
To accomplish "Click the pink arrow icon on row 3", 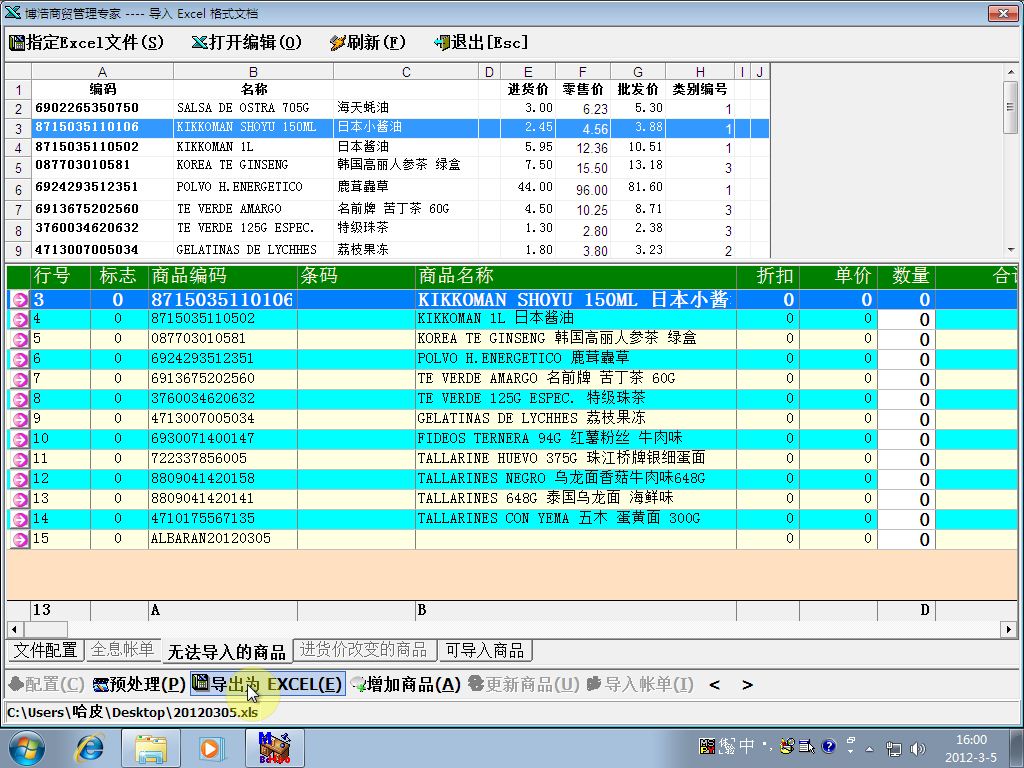I will tap(20, 300).
